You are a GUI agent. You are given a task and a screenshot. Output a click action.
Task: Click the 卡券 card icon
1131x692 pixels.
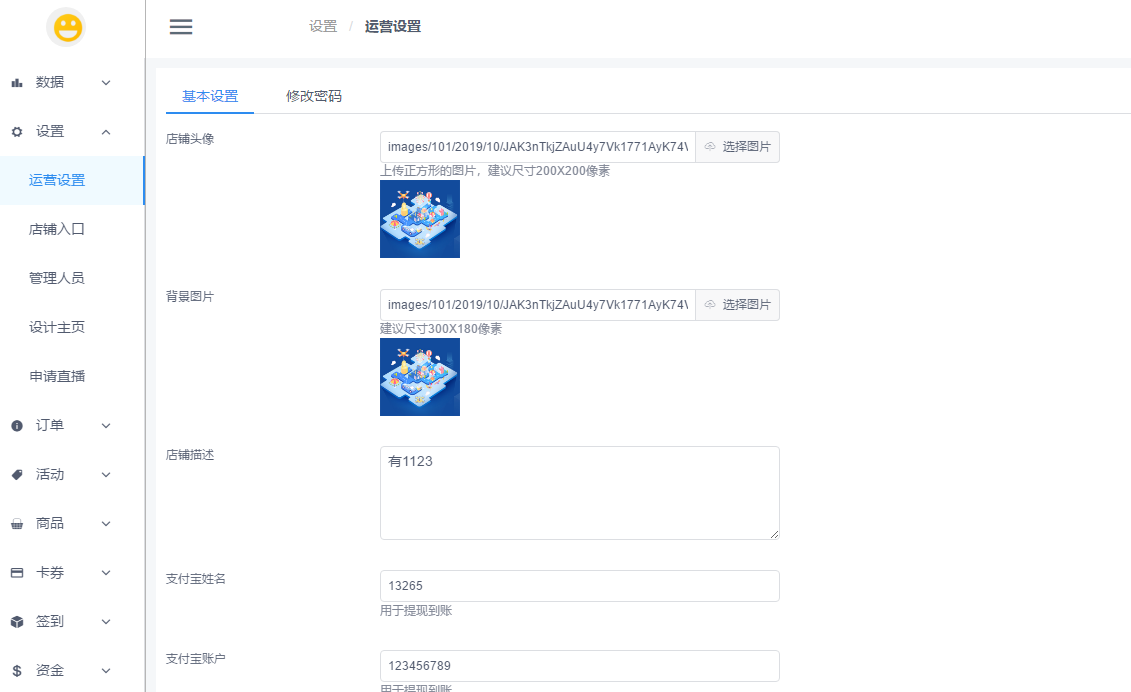(x=17, y=573)
